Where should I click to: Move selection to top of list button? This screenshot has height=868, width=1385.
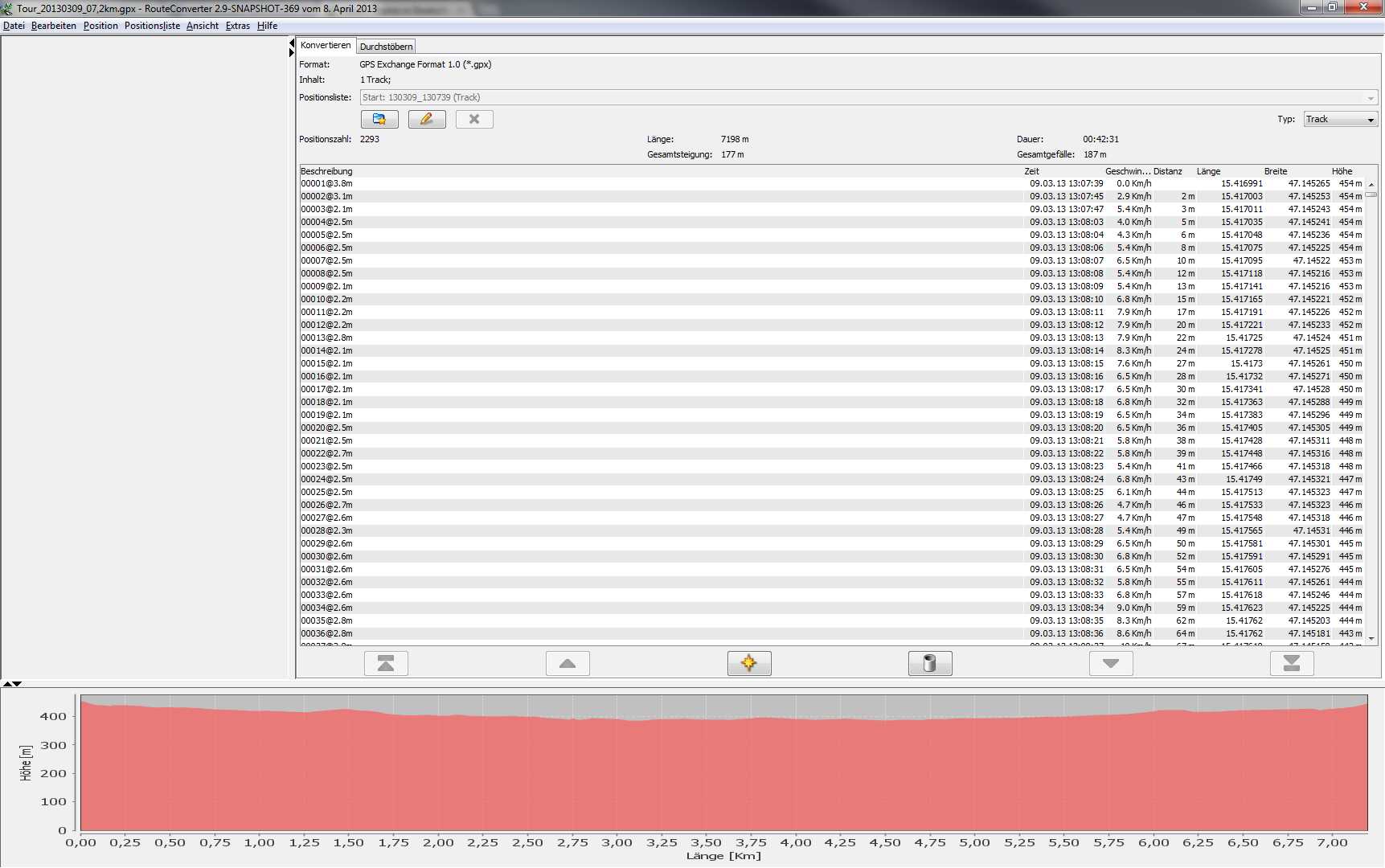[x=386, y=664]
